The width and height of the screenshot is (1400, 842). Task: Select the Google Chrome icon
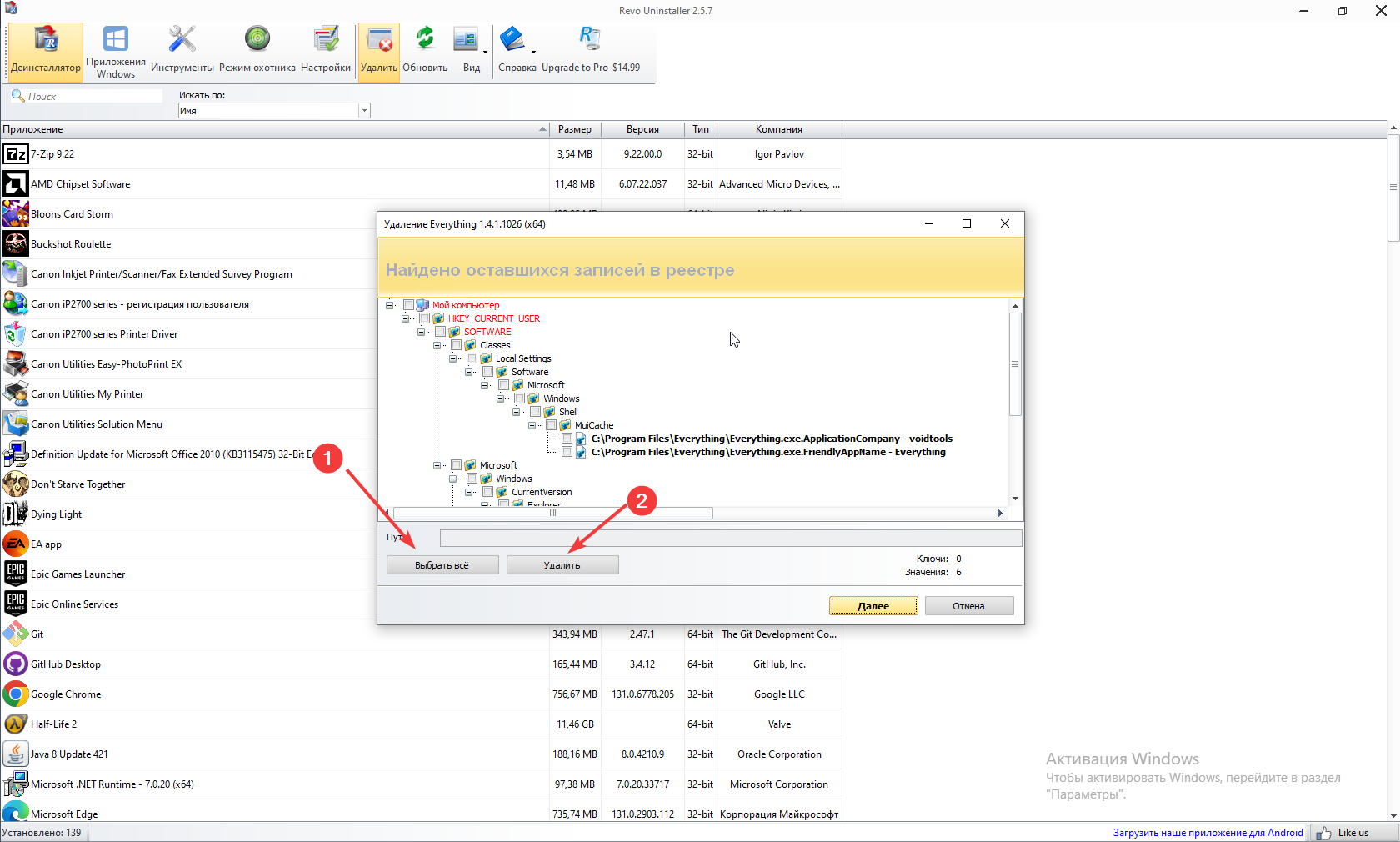(15, 694)
